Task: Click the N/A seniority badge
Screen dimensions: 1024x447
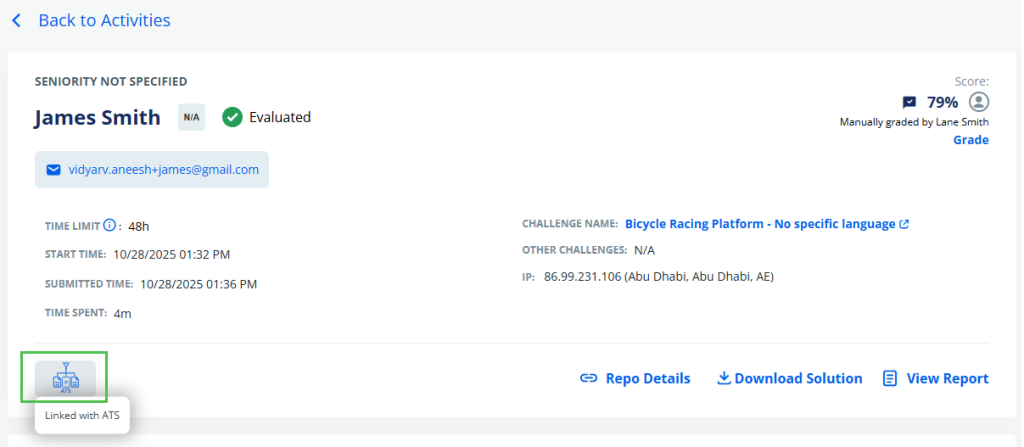Action: coord(191,117)
